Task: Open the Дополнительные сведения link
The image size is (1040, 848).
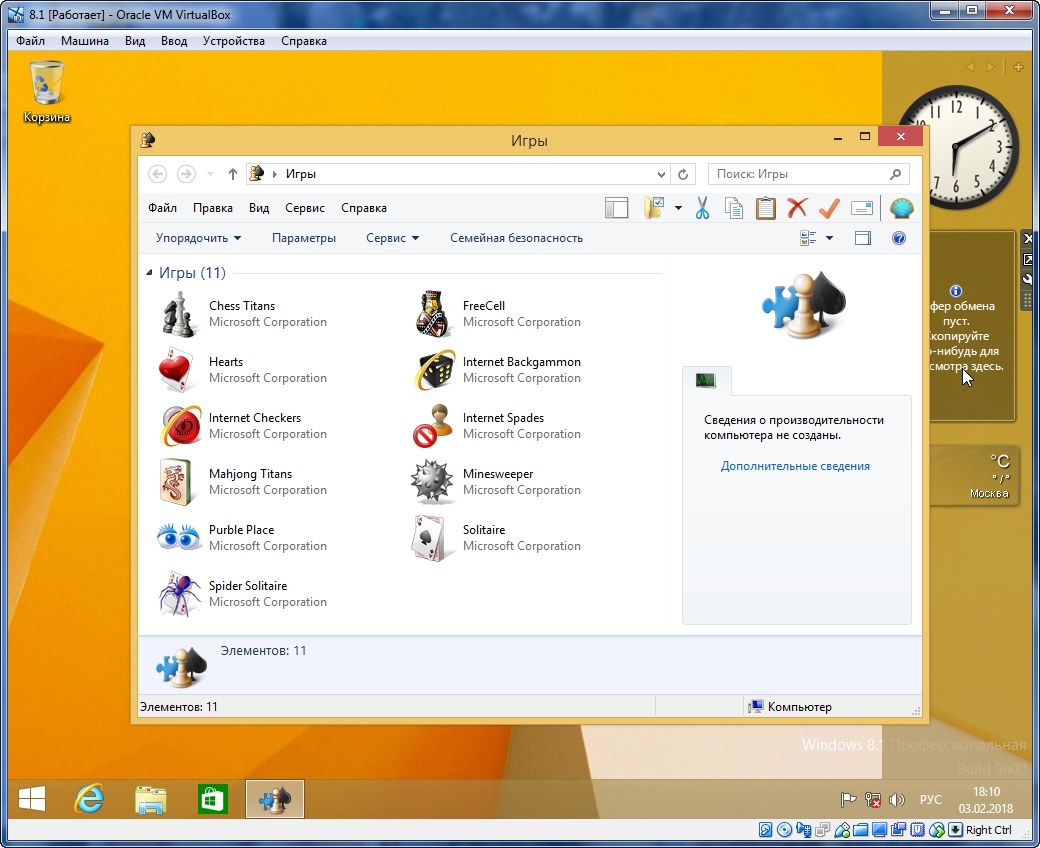Action: 795,466
